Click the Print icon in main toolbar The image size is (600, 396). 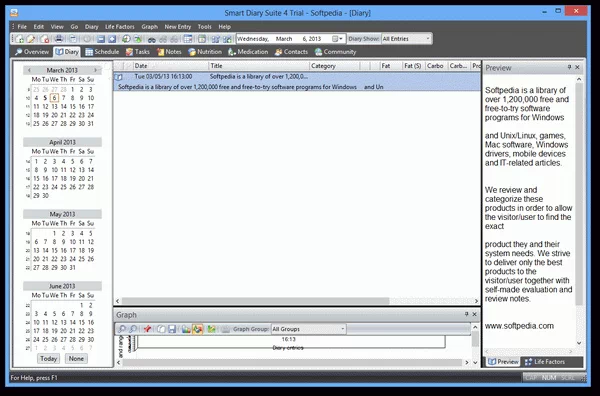coord(59,39)
